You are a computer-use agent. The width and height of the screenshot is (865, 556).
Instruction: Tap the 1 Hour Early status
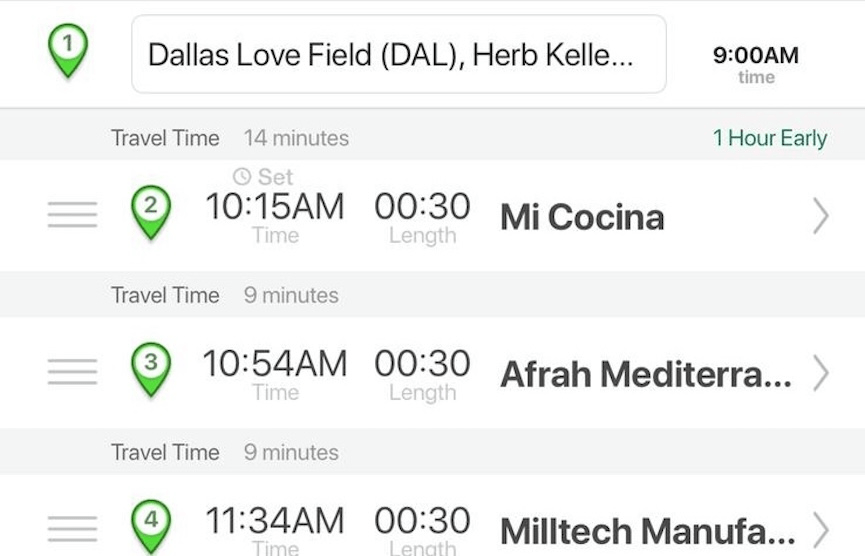[x=770, y=138]
